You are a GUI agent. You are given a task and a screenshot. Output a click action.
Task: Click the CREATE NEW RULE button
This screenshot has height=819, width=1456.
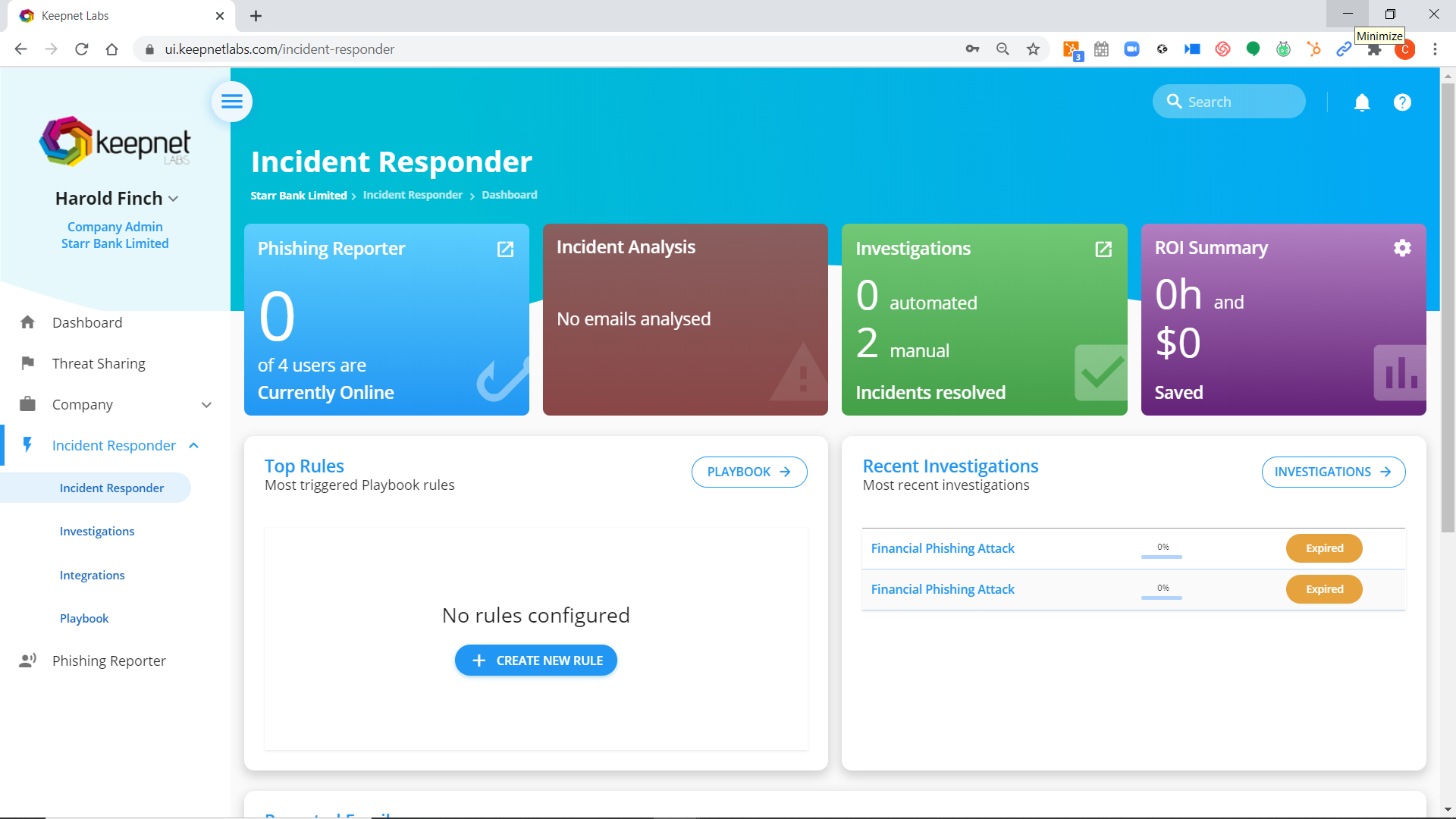coord(535,661)
